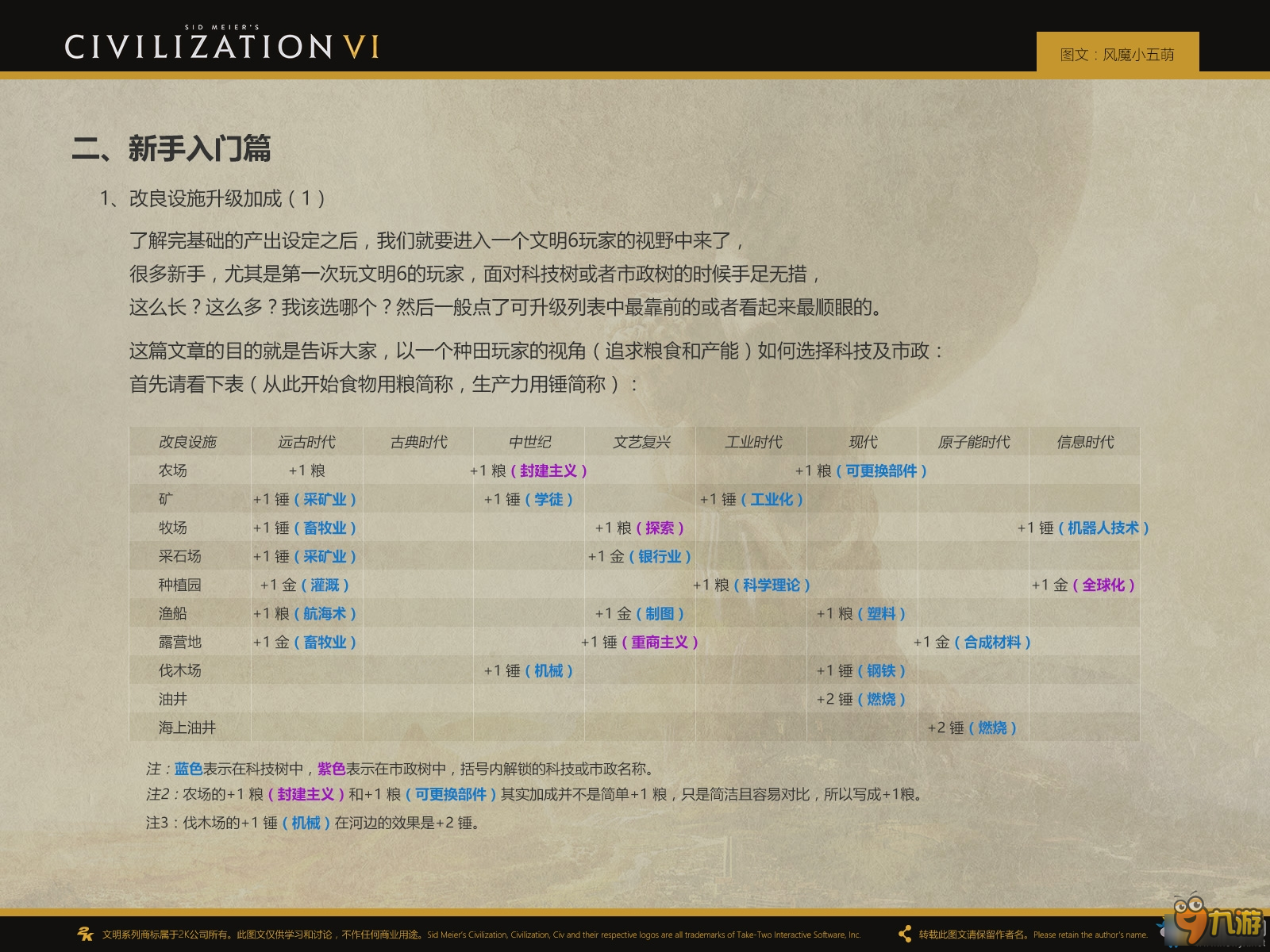Image resolution: width=1270 pixels, height=952 pixels.
Task: Click 塑料 in the 渔船 row
Action: point(881,613)
